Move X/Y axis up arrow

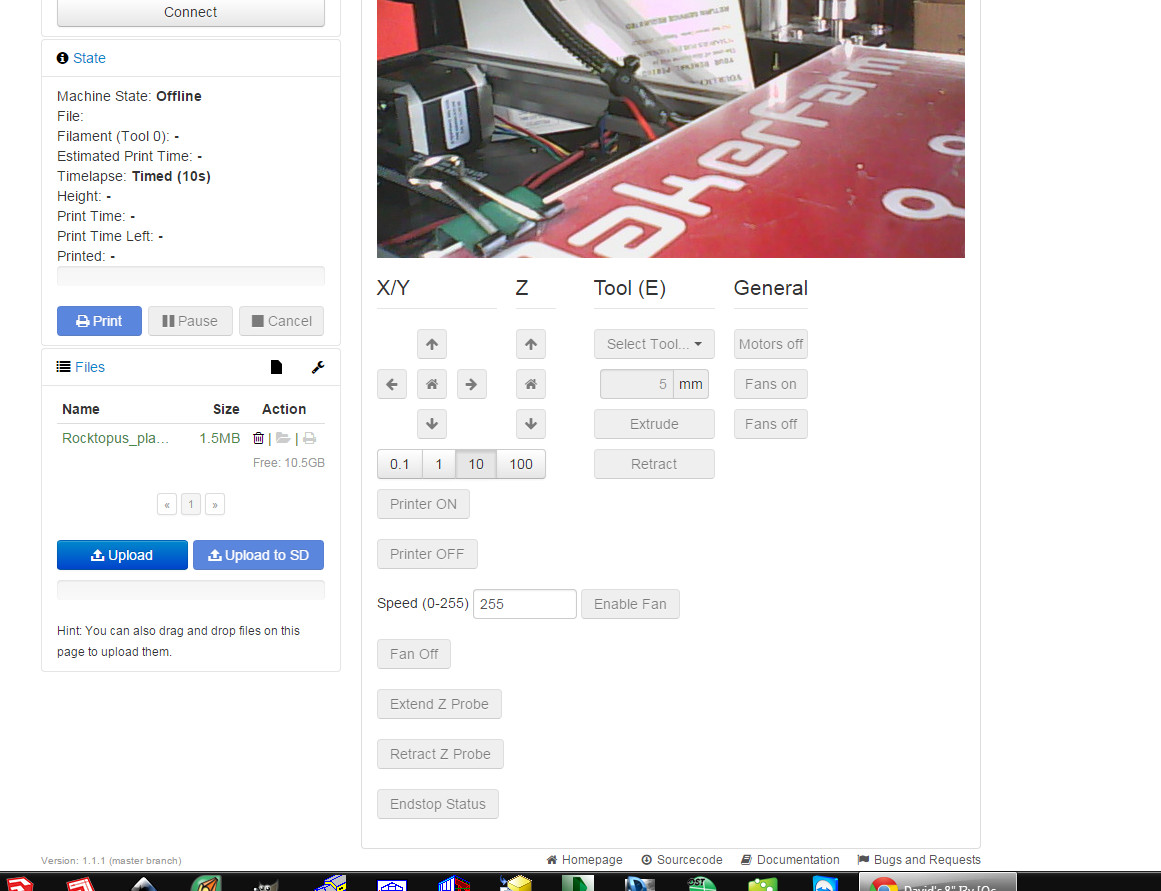click(x=432, y=344)
